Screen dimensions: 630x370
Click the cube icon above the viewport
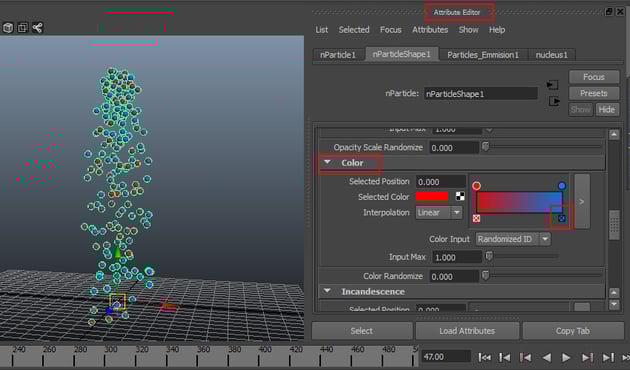point(8,28)
